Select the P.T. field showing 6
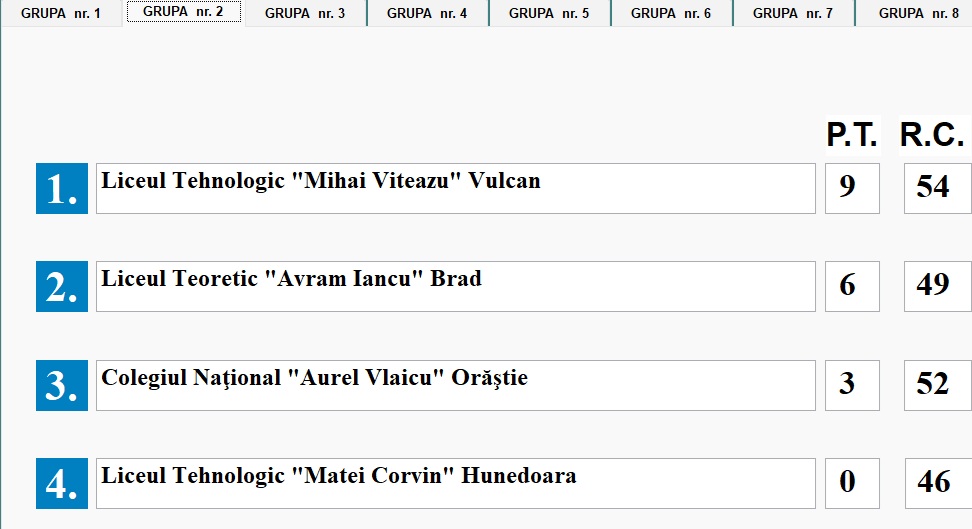This screenshot has height=529, width=972. point(851,286)
